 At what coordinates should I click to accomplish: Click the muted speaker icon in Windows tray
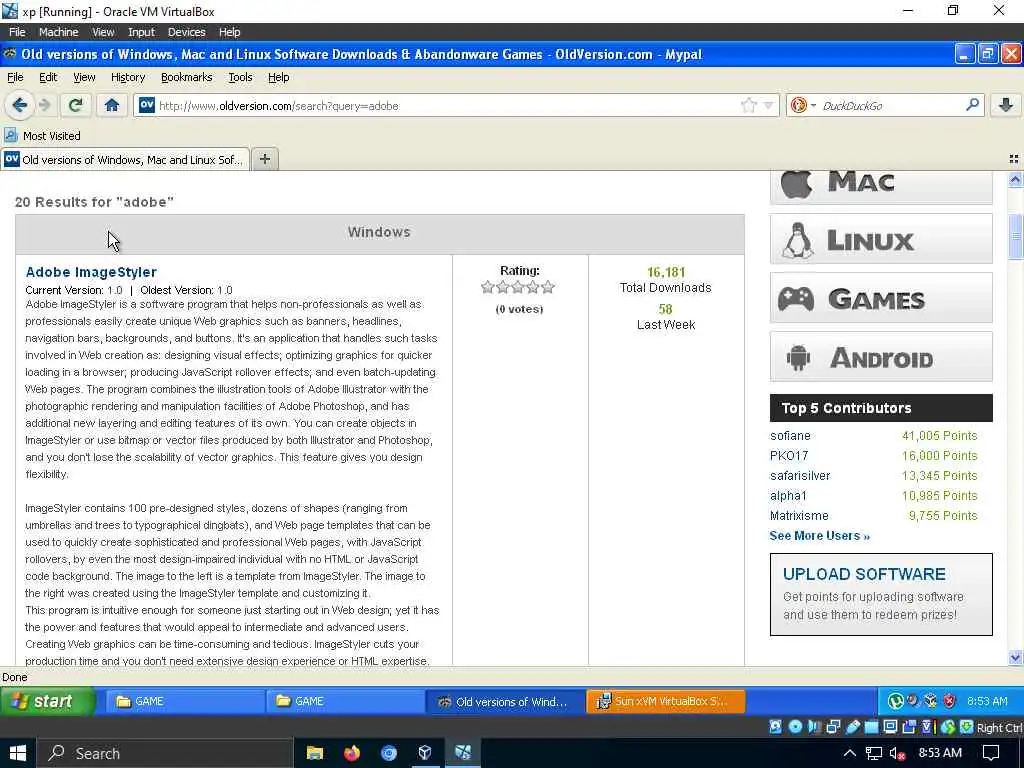coord(897,753)
